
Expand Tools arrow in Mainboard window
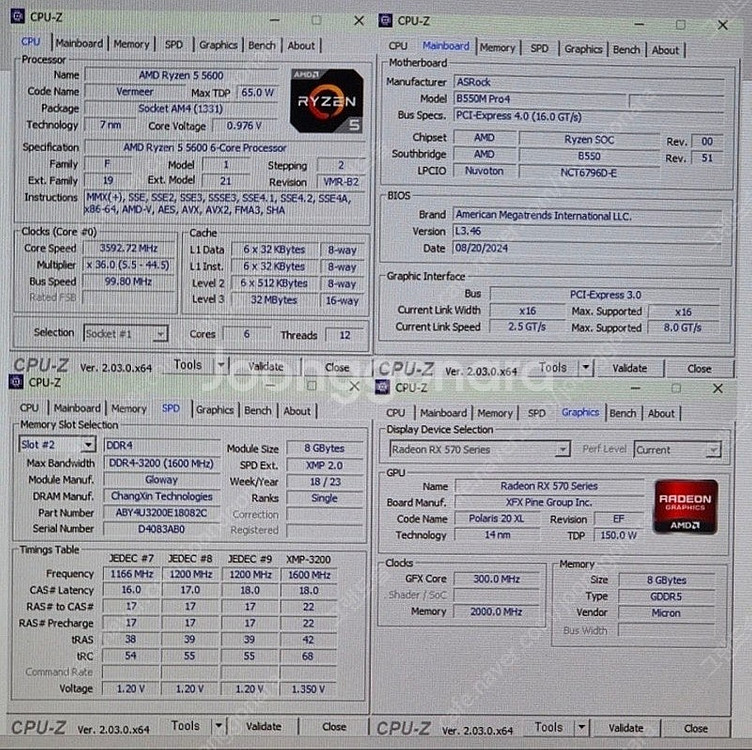(x=586, y=368)
